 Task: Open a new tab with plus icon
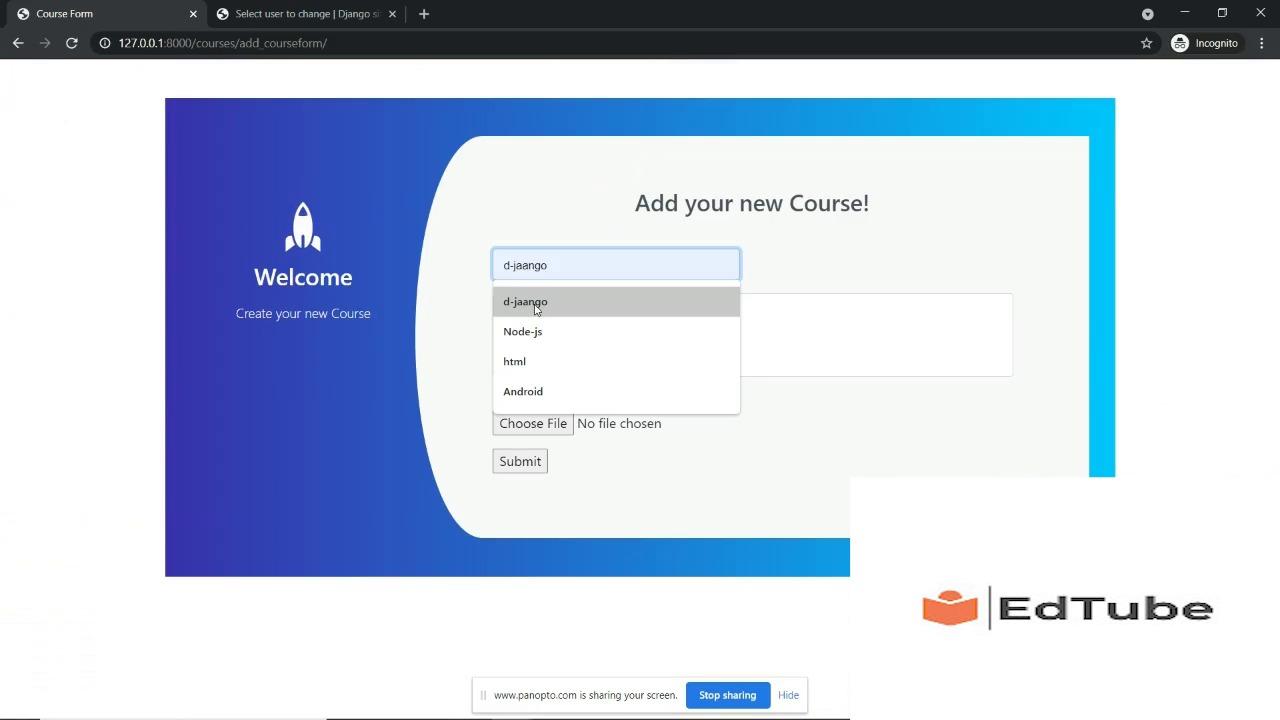(x=424, y=14)
